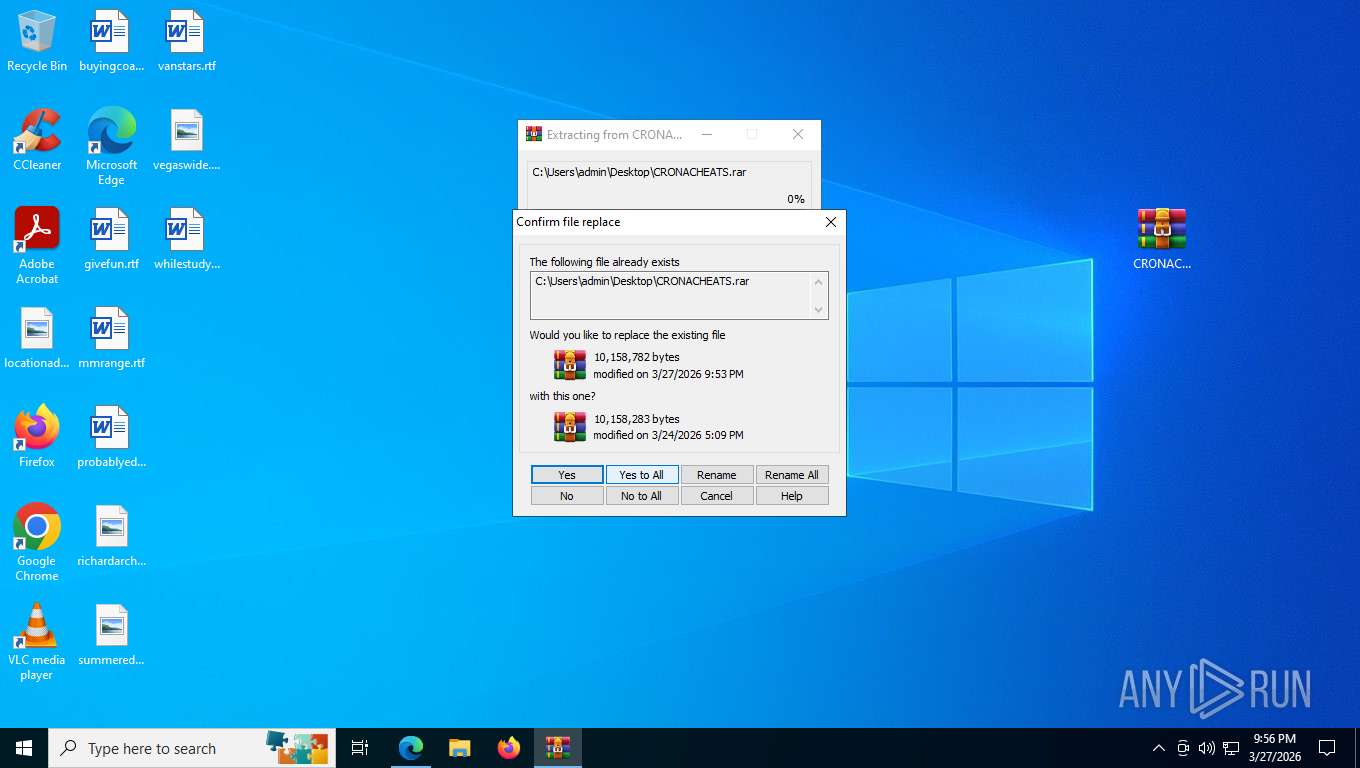
Task: Open Microsoft Edge from the taskbar
Action: pyautogui.click(x=411, y=748)
